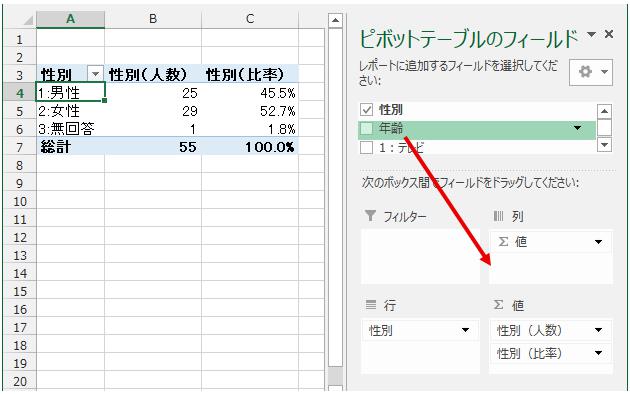This screenshot has width=630, height=394.
Task: Click the select-all corner of the worksheet
Action: [28, 19]
